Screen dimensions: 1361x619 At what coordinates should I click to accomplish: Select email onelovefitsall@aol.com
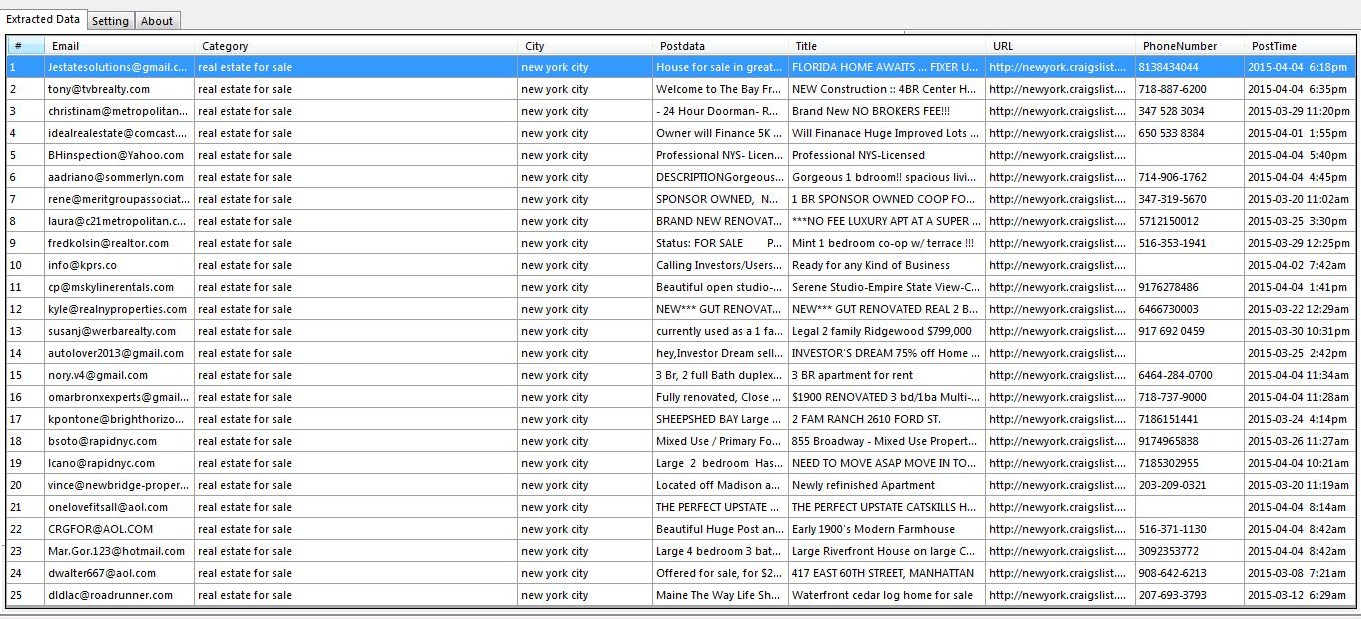pos(108,507)
